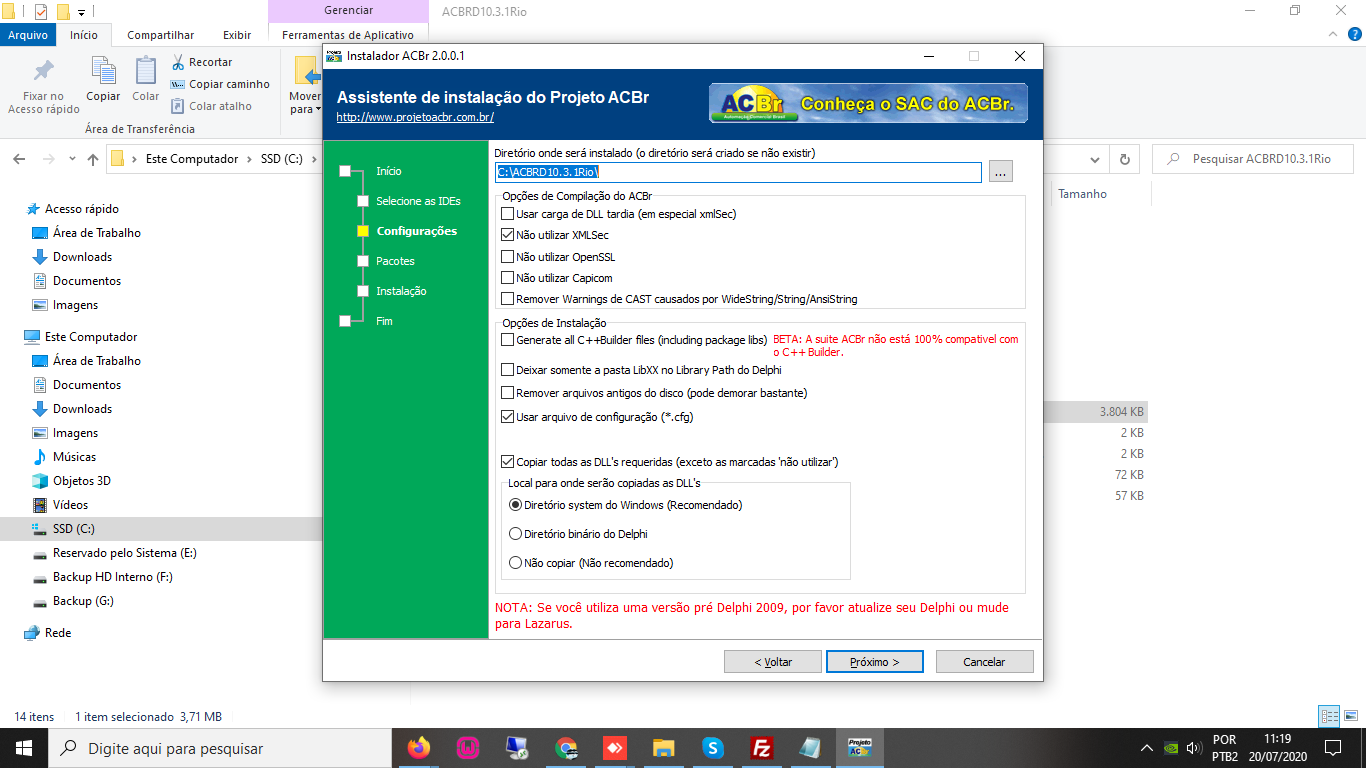The height and width of the screenshot is (768, 1366).
Task: Switch Explorer to large icons view
Action: pyautogui.click(x=1350, y=716)
